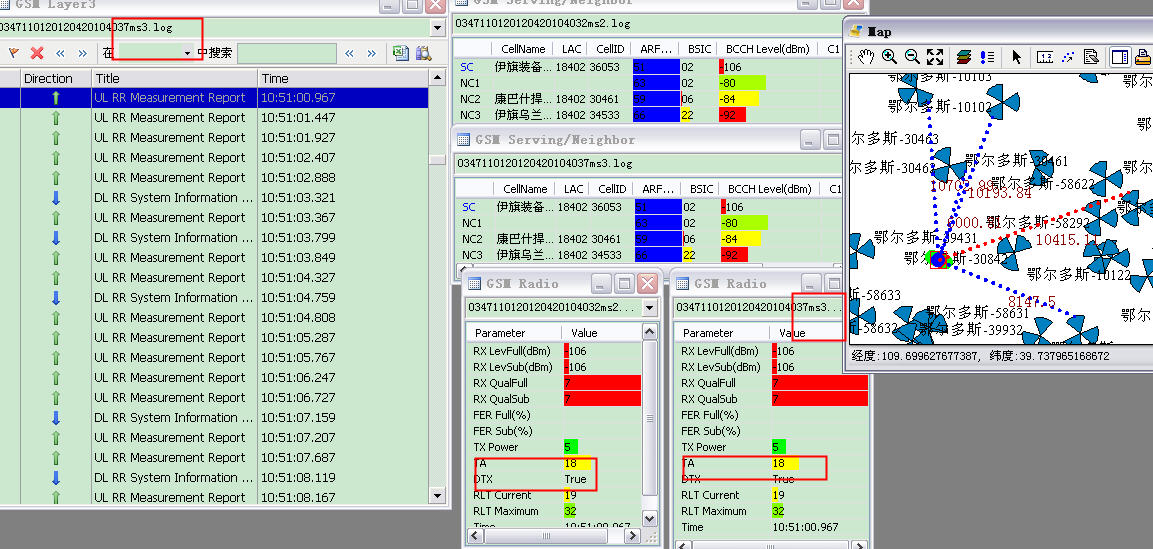Open the binoculars find icon in Layer3
This screenshot has height=549, width=1153.
click(424, 53)
